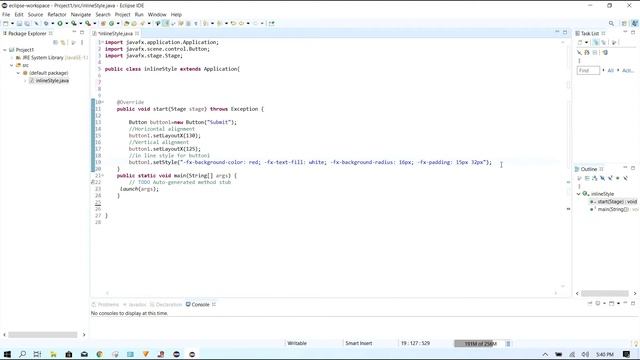The height and width of the screenshot is (360, 640).
Task: Open the Debug button dropdown arrow
Action: pyautogui.click(x=53, y=23)
